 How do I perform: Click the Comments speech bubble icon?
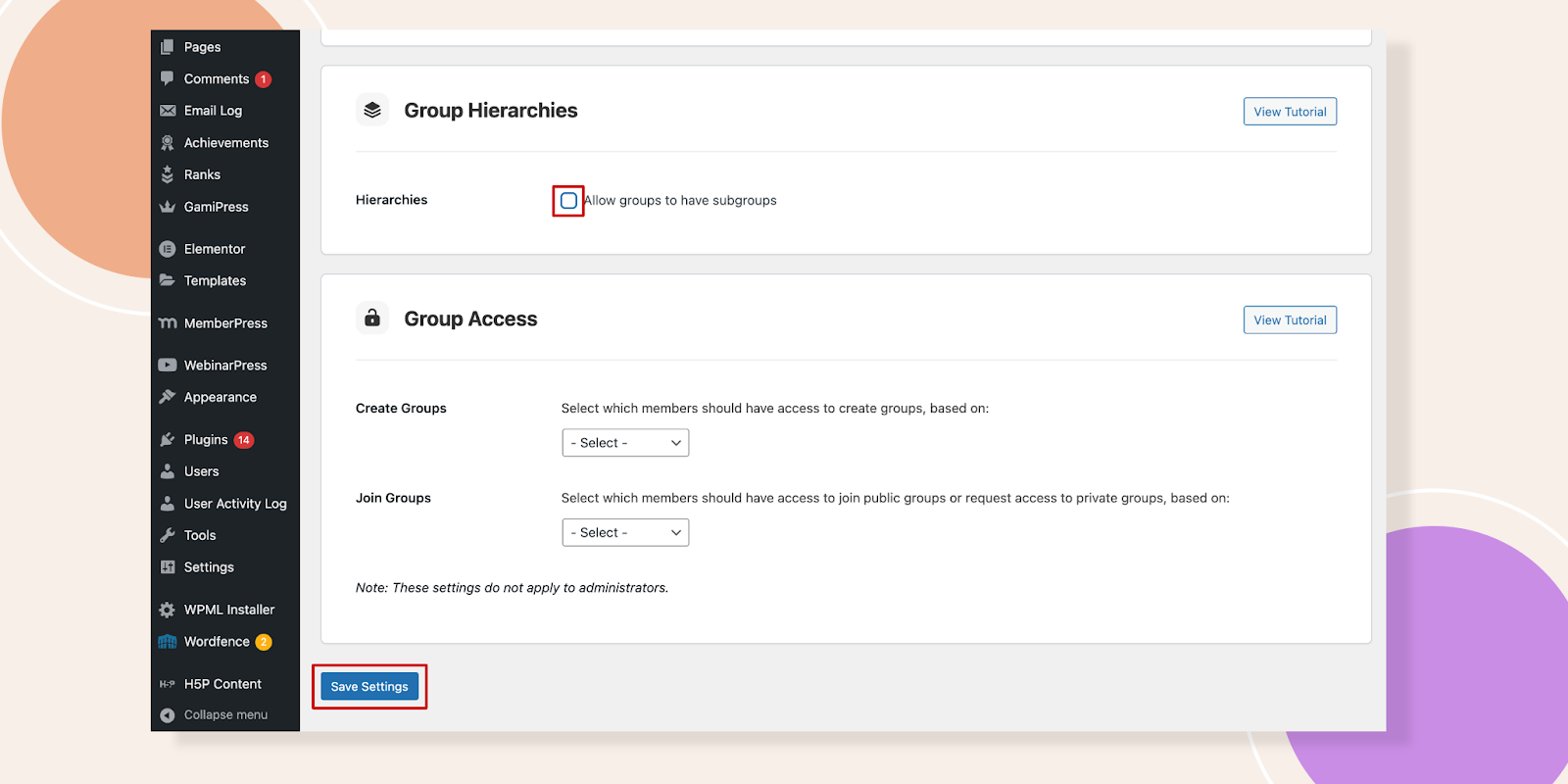pyautogui.click(x=168, y=78)
